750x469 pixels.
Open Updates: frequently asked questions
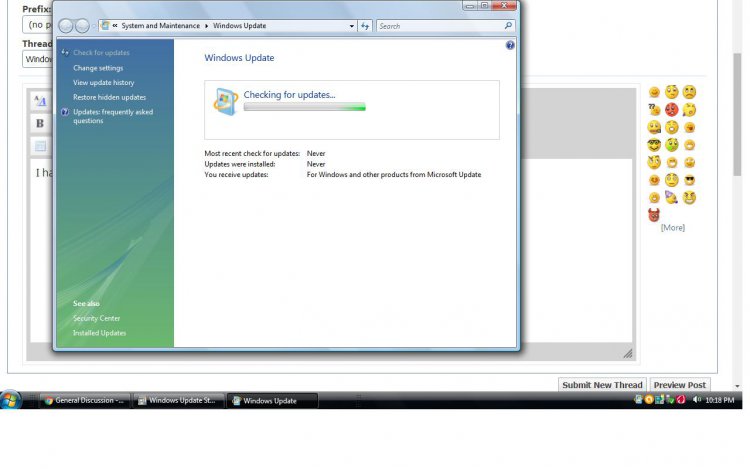(113, 116)
